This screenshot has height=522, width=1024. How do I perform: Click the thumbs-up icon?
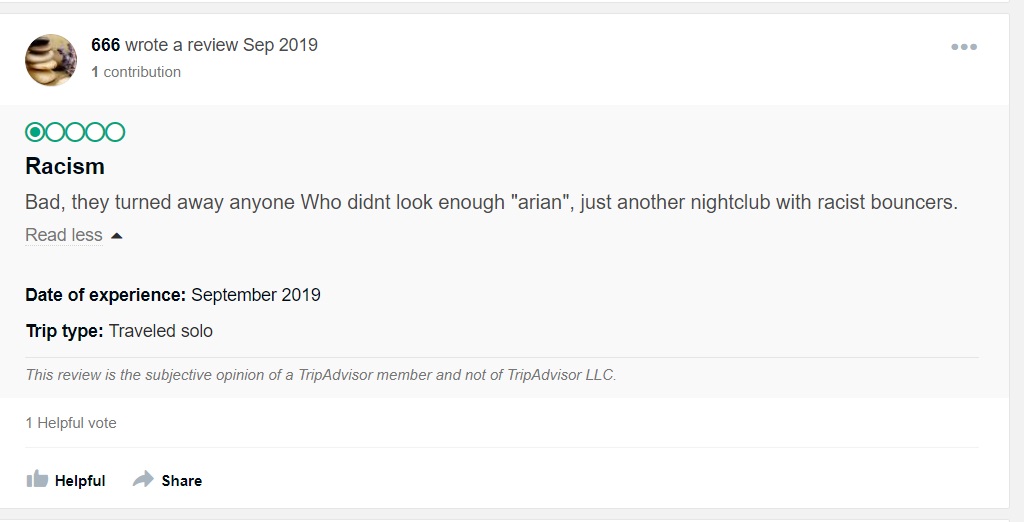(38, 479)
